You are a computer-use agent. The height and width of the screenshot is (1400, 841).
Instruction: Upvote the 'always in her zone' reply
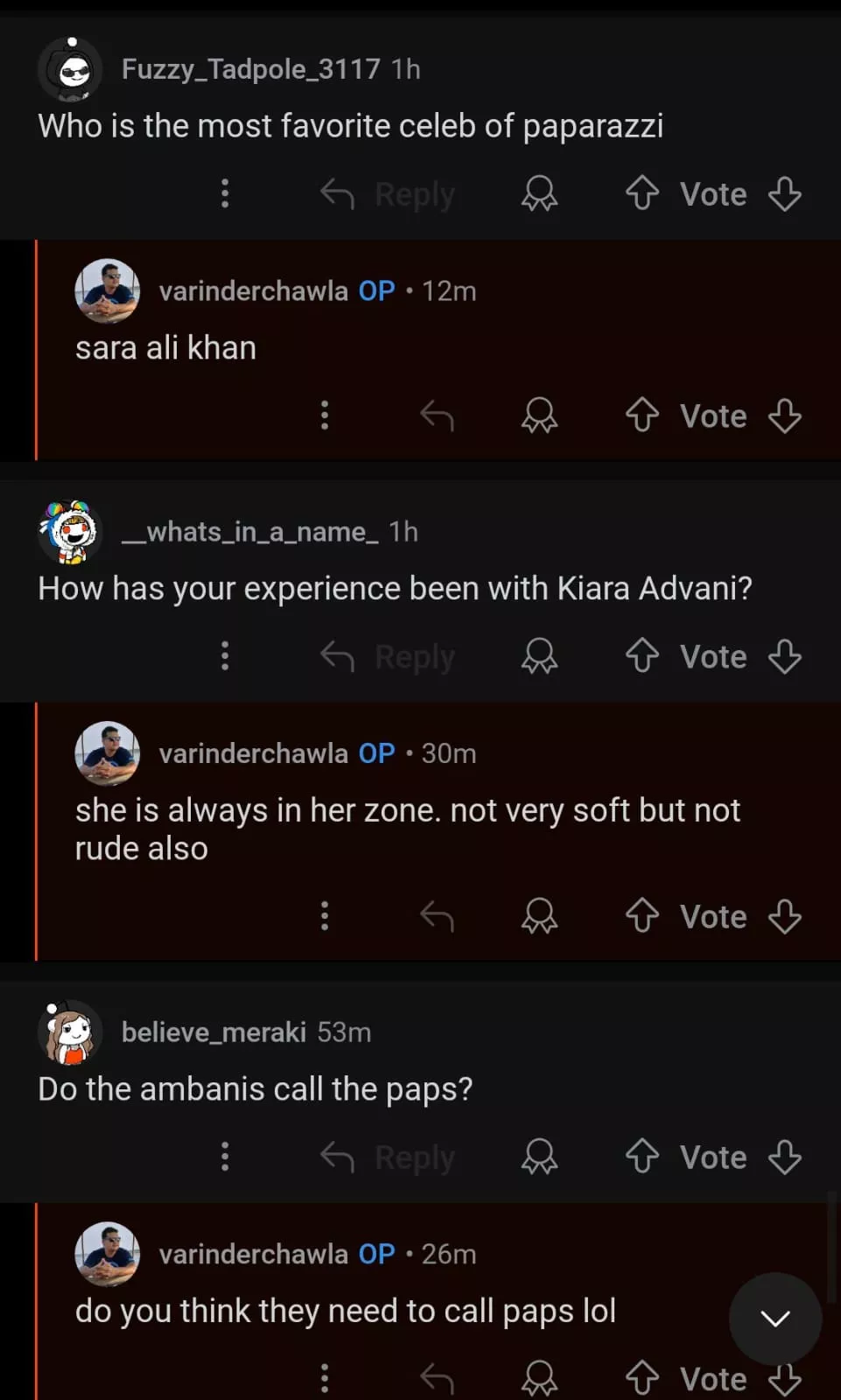click(x=642, y=917)
